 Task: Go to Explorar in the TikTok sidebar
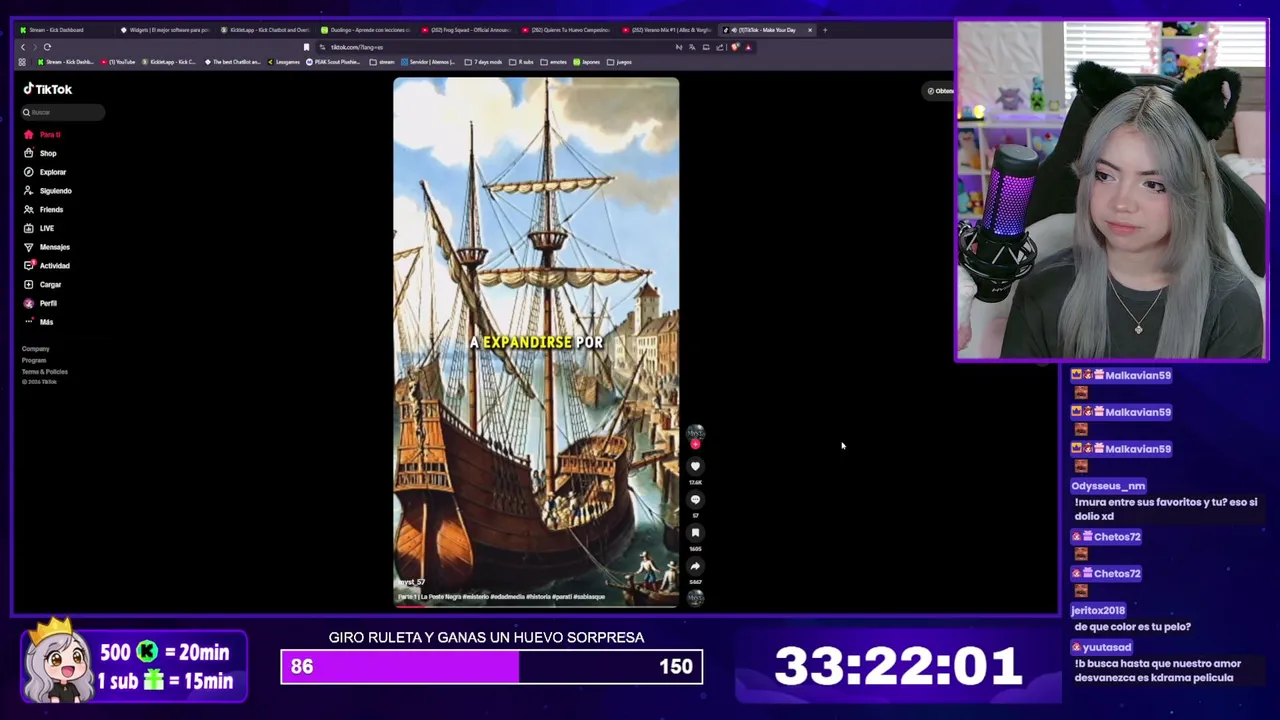tap(45, 172)
